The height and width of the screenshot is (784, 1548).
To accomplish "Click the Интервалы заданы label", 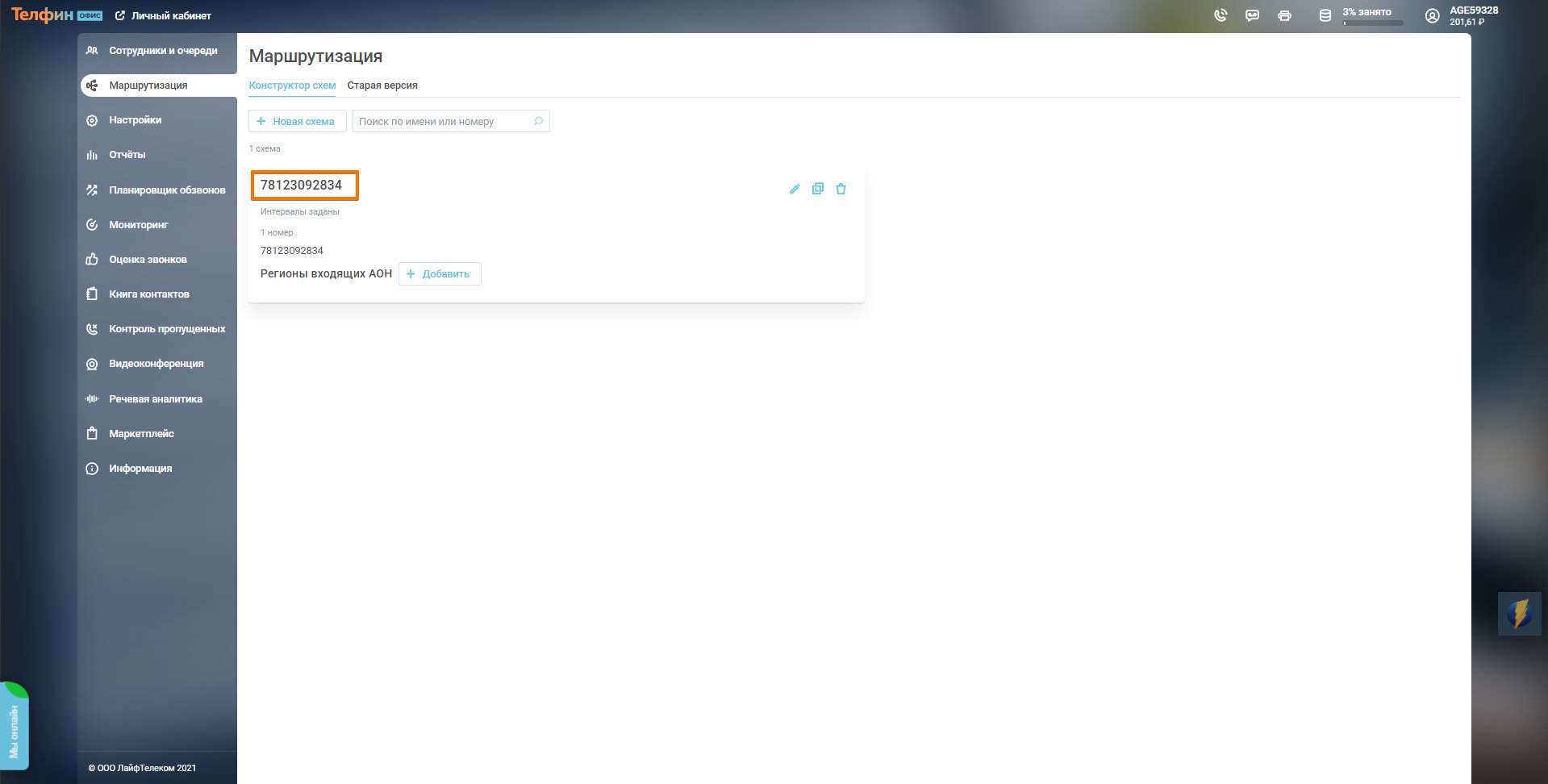I will click(299, 211).
